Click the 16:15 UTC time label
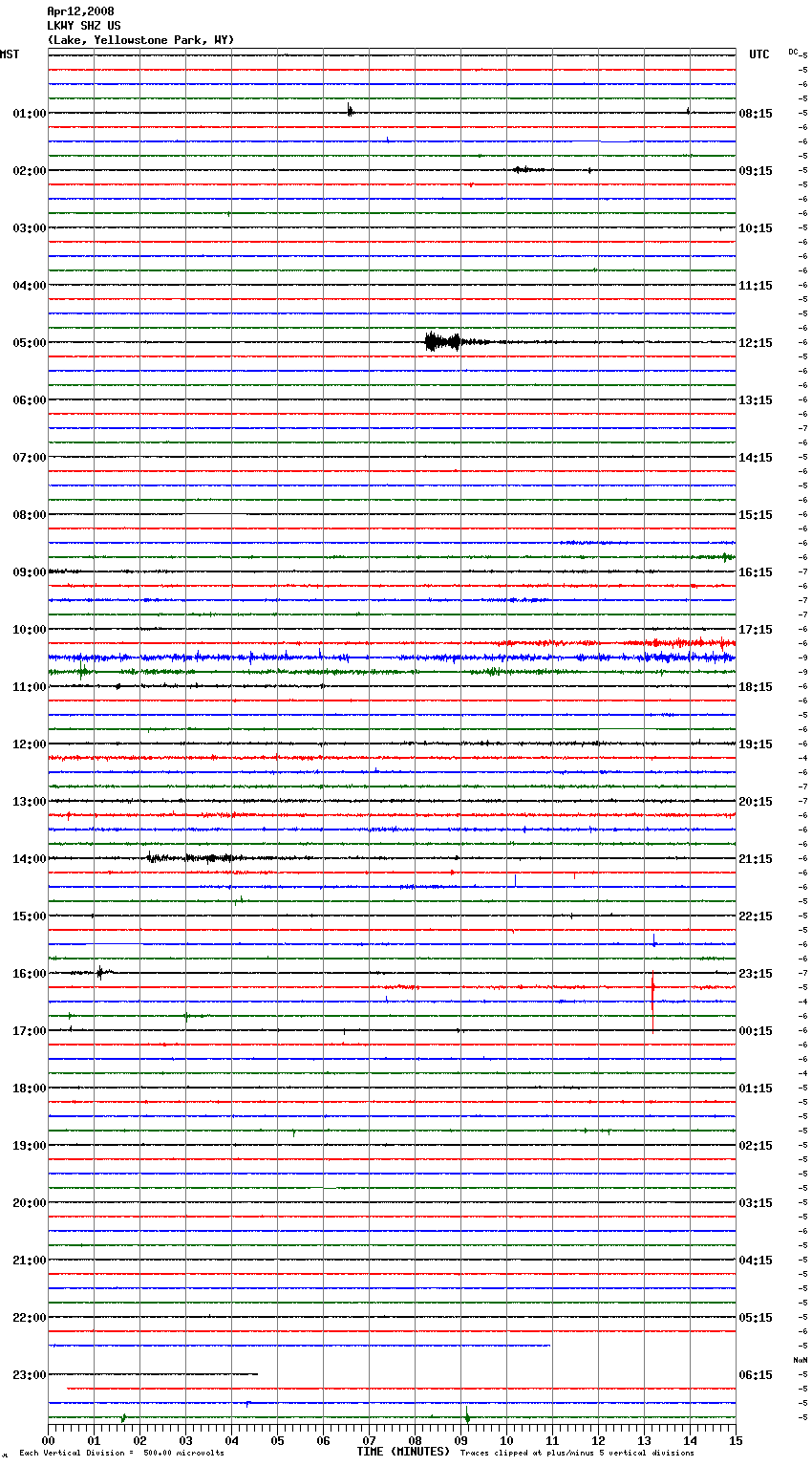Viewport: 812px width, 1466px height. 756,572
